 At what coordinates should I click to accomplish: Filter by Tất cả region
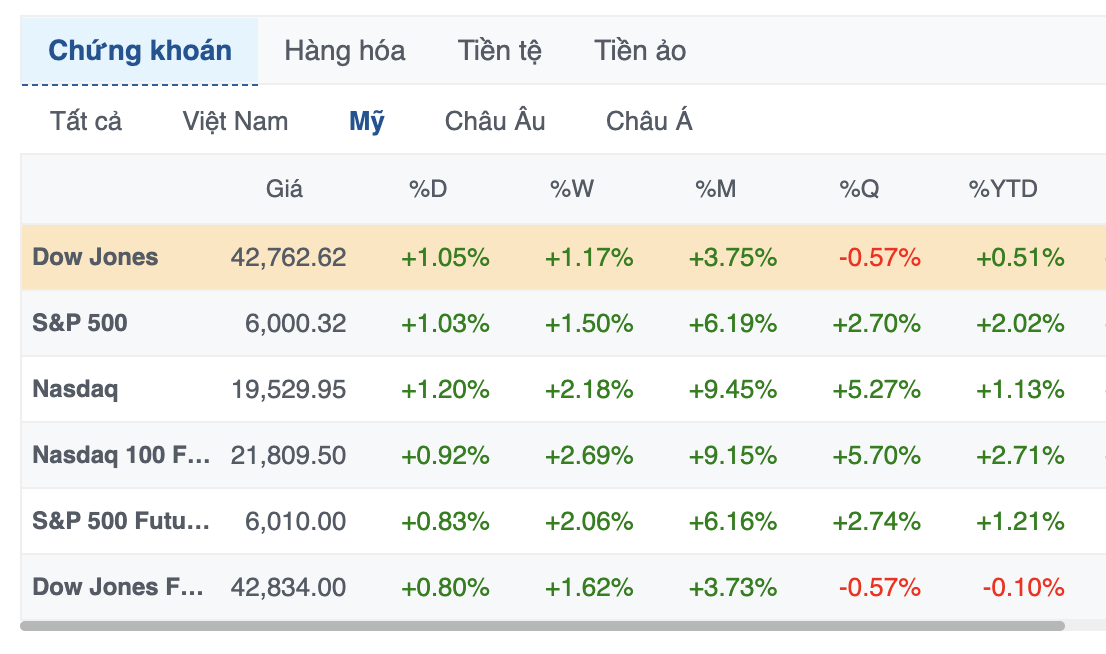86,121
